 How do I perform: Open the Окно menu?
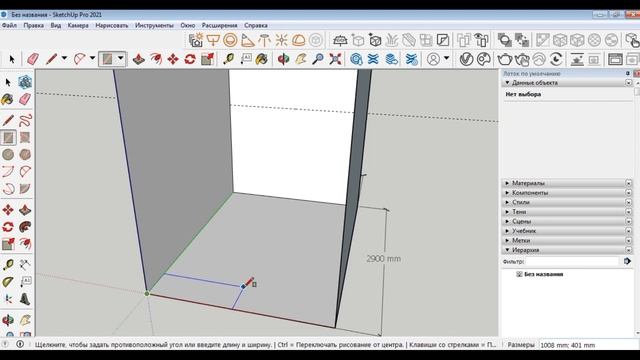(188, 25)
